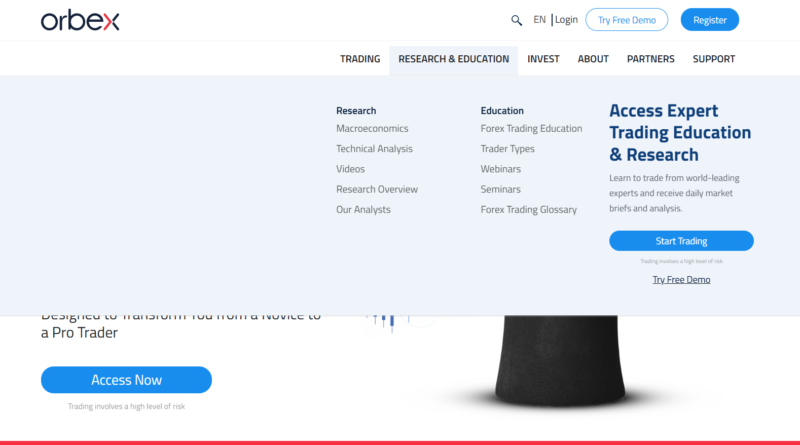Open the ABOUT menu
800x445 pixels.
[593, 59]
